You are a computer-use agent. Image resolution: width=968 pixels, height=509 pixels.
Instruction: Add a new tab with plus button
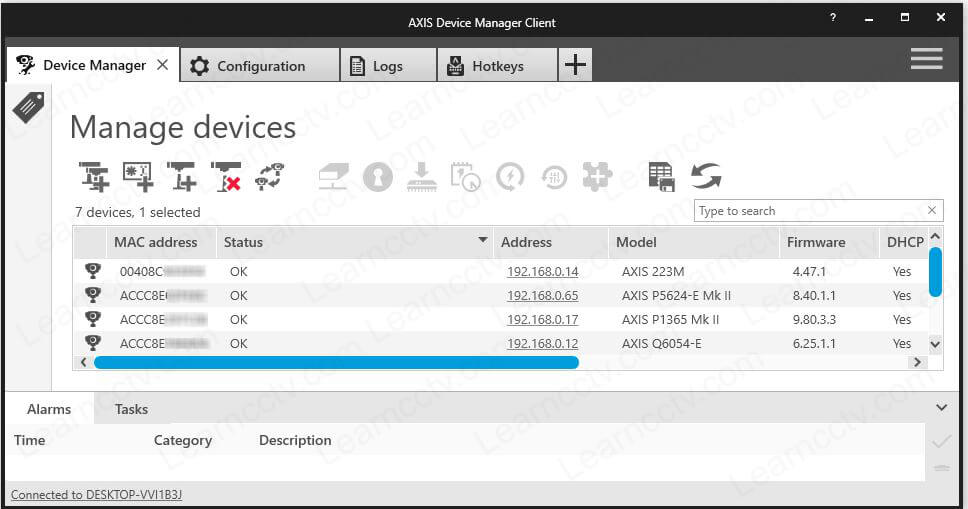tap(575, 65)
